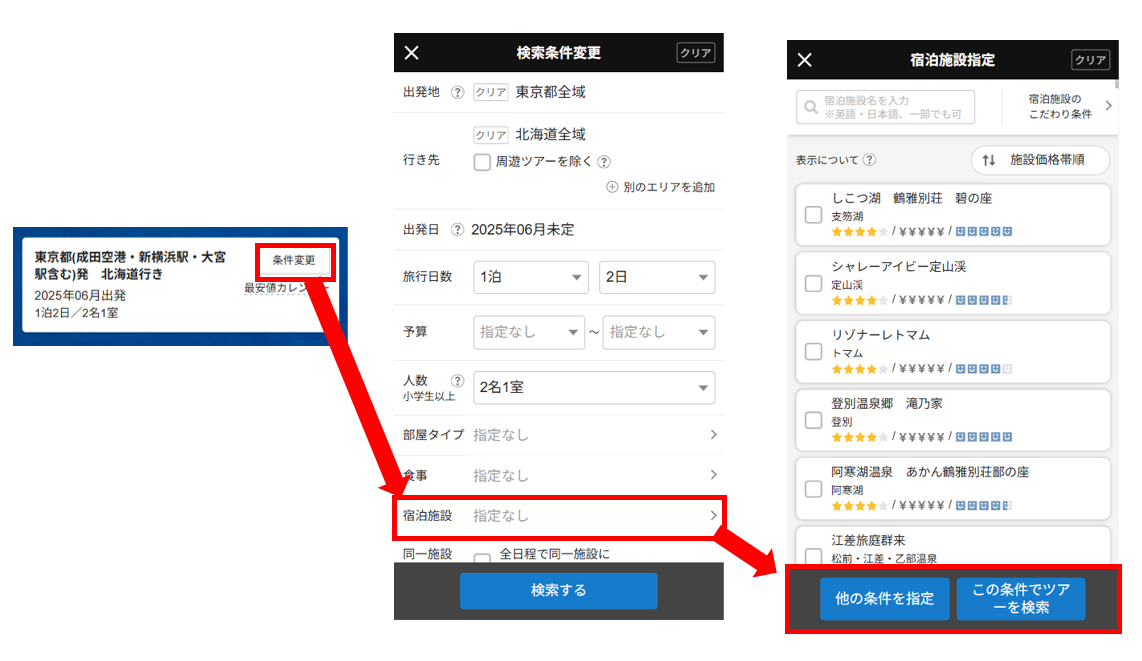
Task: Click help icon next to 人数
Action: coord(457,380)
